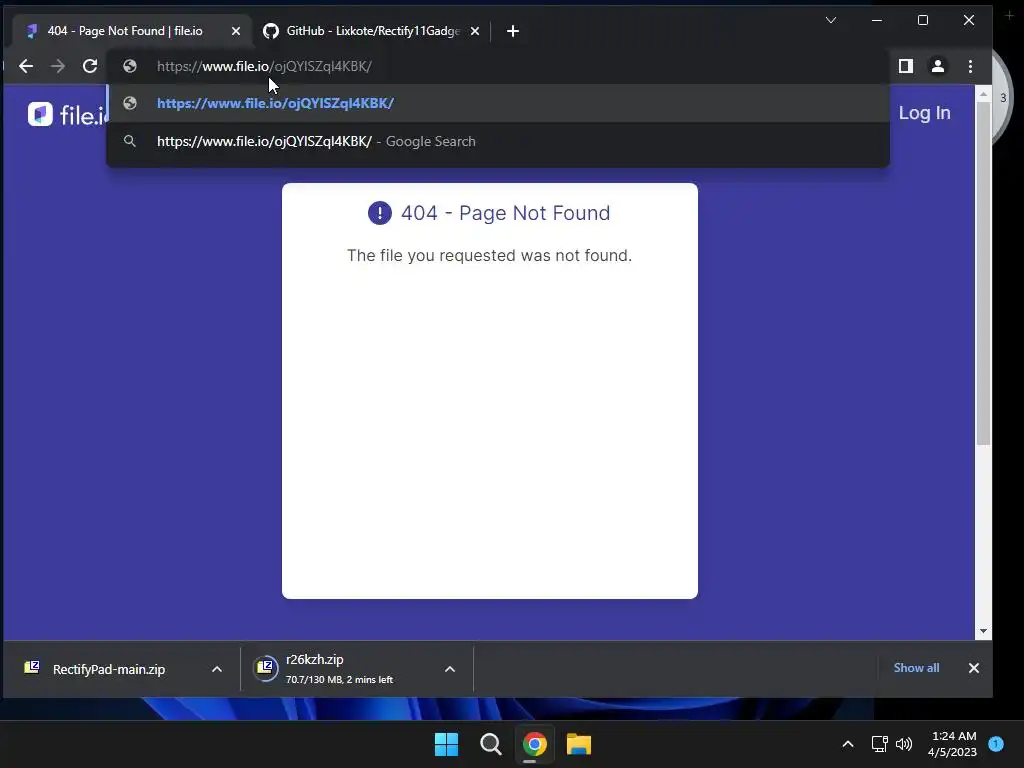Image resolution: width=1024 pixels, height=768 pixels.
Task: Close the GitHub Rectify11Gadgets tab
Action: [475, 31]
